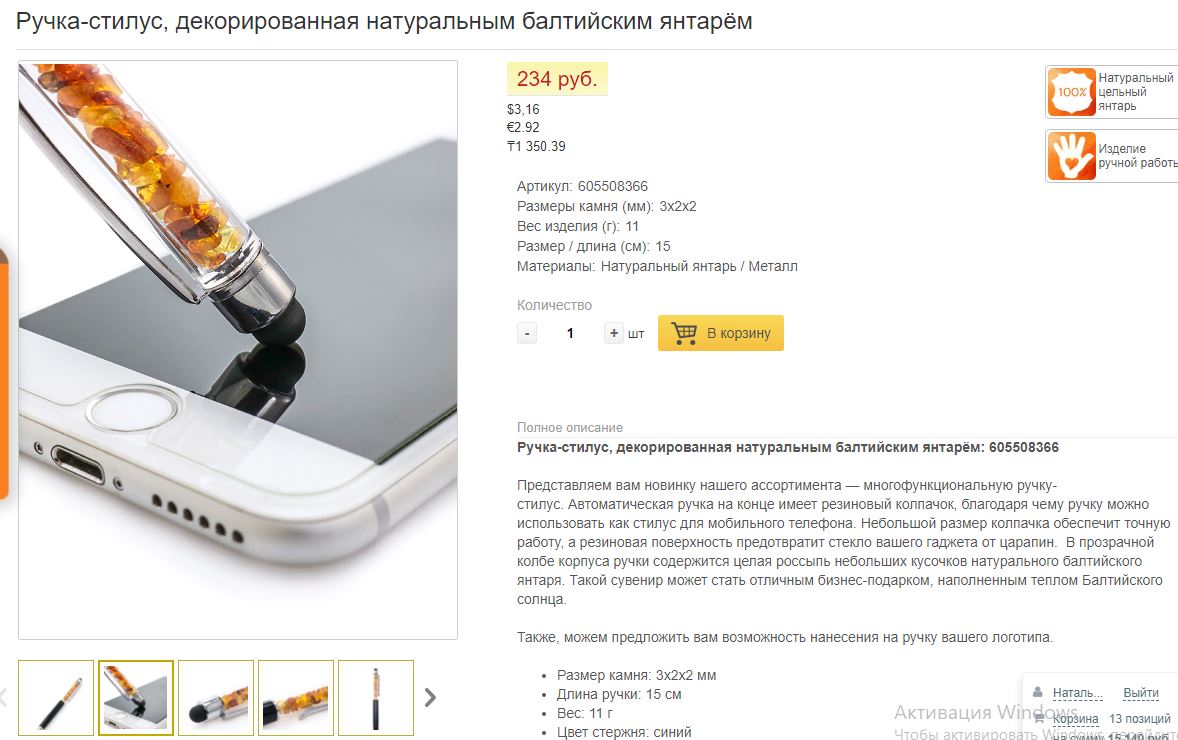
Task: Click the shopping cart icon on the yellow button
Action: (684, 333)
